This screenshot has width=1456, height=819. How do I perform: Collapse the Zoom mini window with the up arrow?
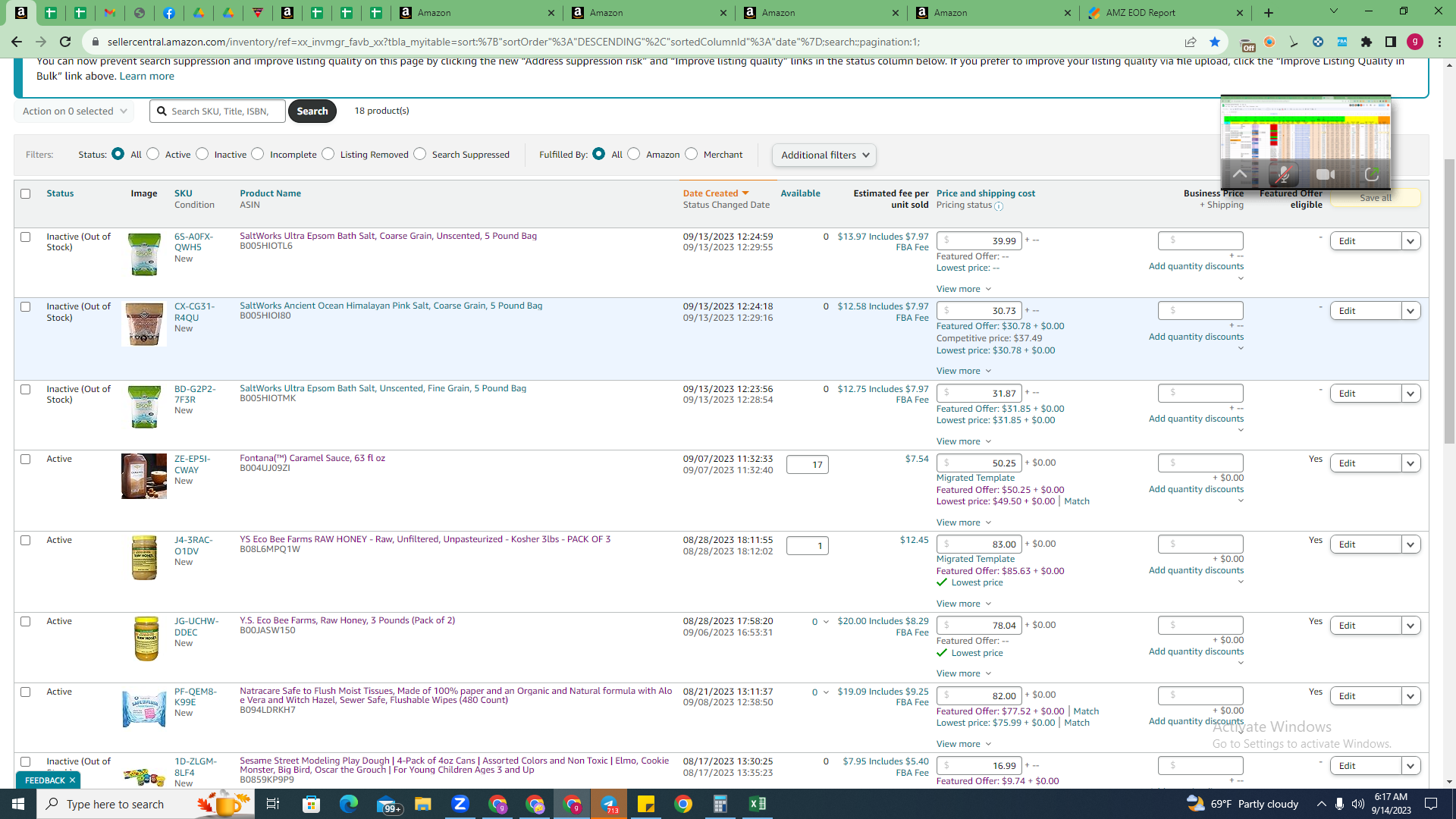tap(1239, 174)
